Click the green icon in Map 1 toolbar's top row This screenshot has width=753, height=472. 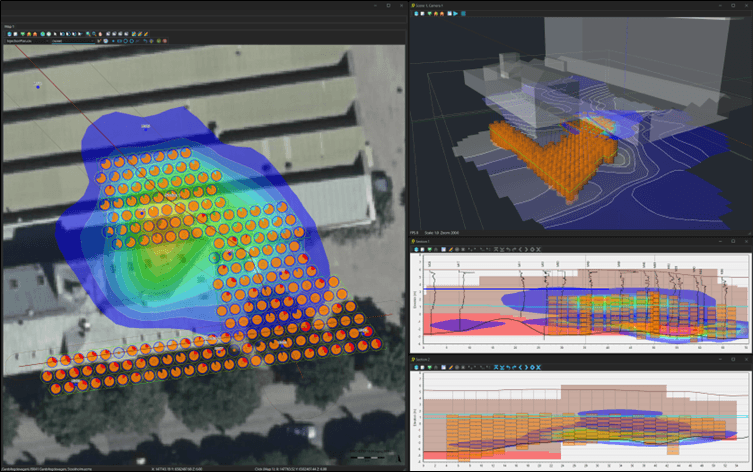point(23,34)
